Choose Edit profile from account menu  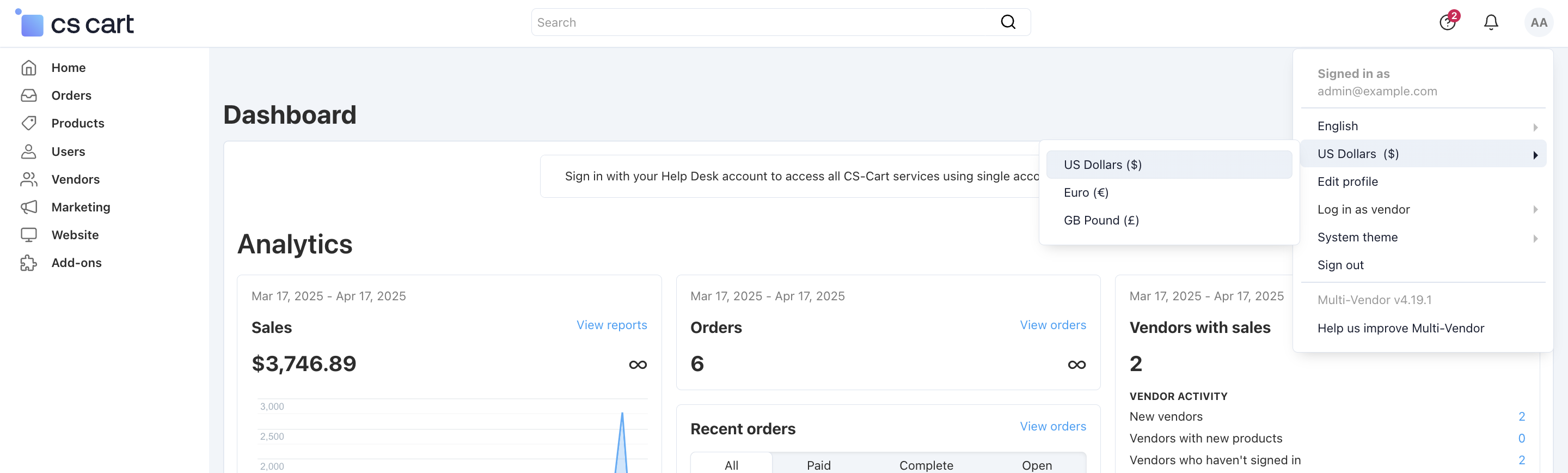(x=1423, y=181)
